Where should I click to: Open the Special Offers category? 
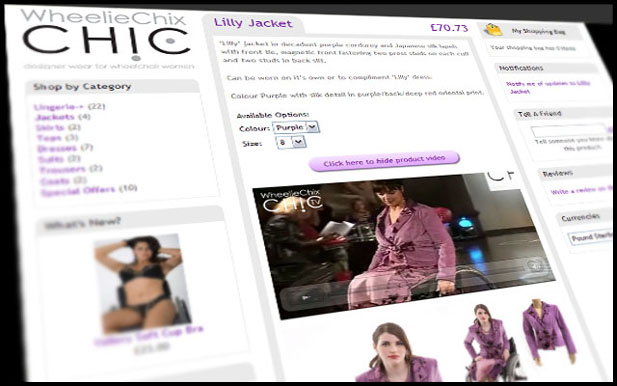pyautogui.click(x=78, y=191)
